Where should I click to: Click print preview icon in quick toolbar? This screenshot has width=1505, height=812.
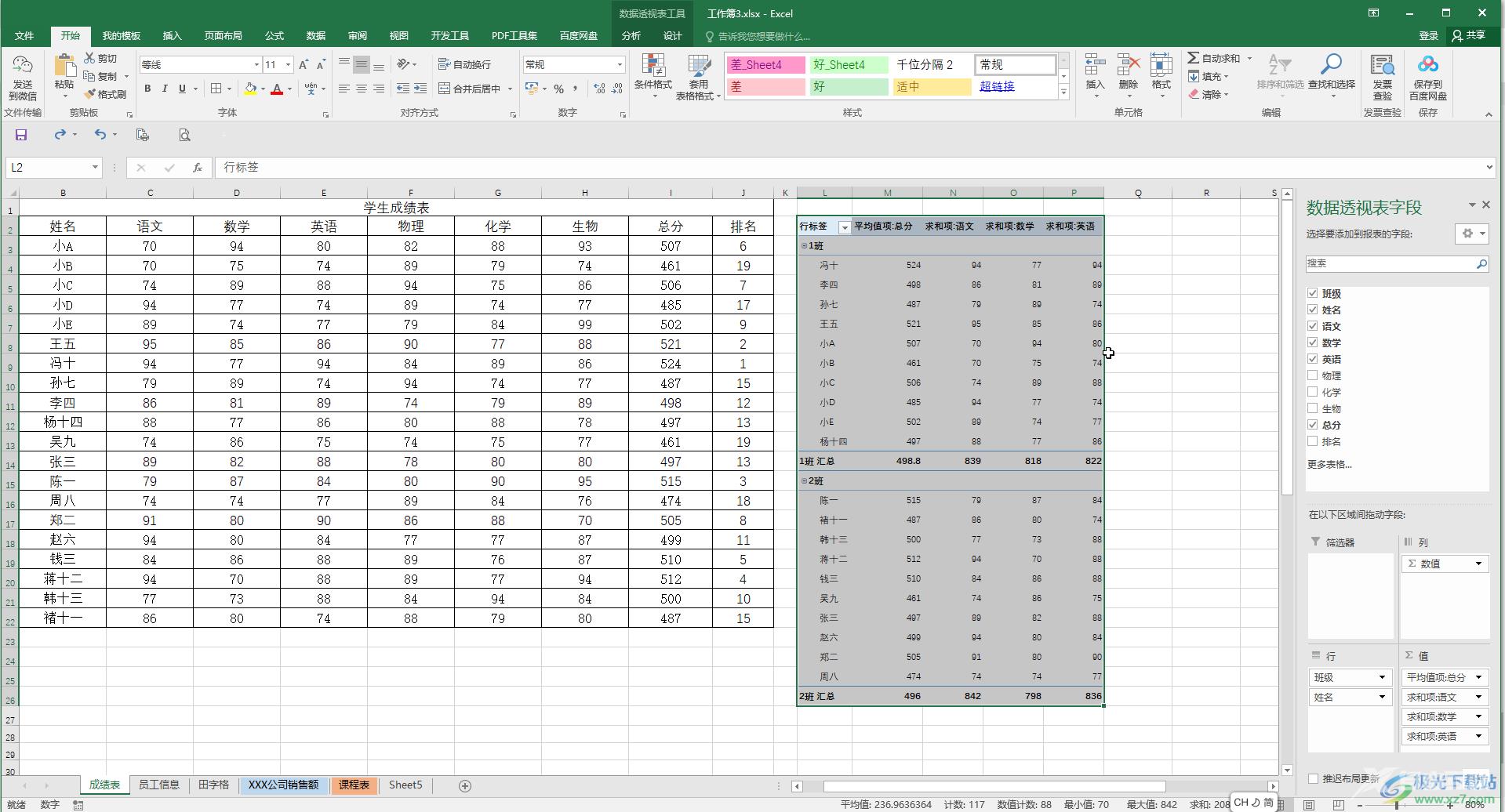(184, 135)
